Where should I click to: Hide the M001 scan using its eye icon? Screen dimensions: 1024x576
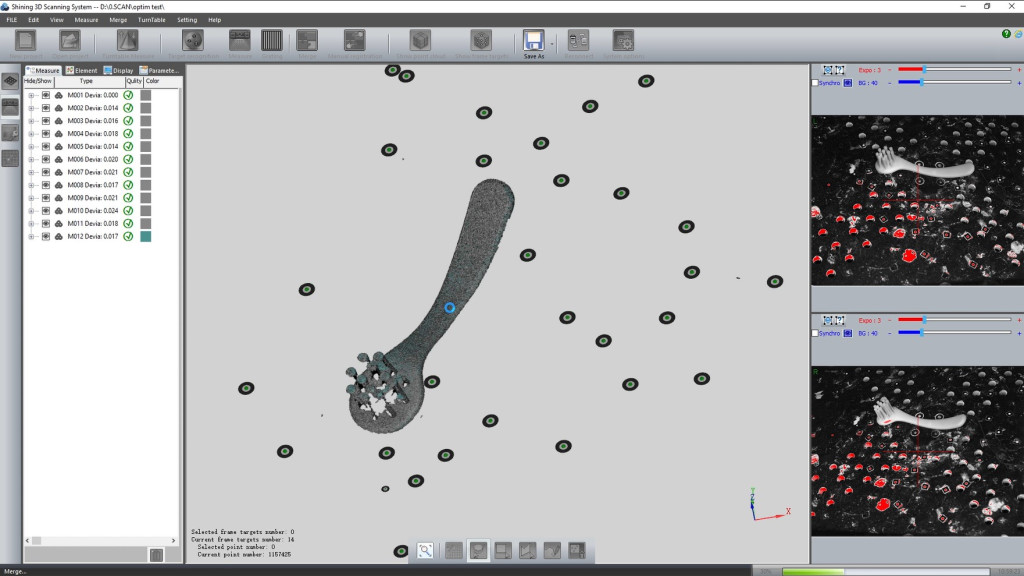tap(46, 95)
